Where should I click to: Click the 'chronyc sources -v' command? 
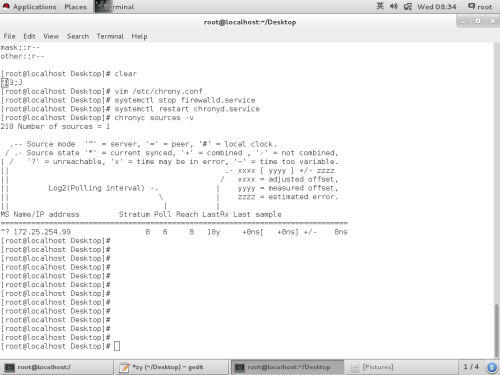[x=154, y=118]
